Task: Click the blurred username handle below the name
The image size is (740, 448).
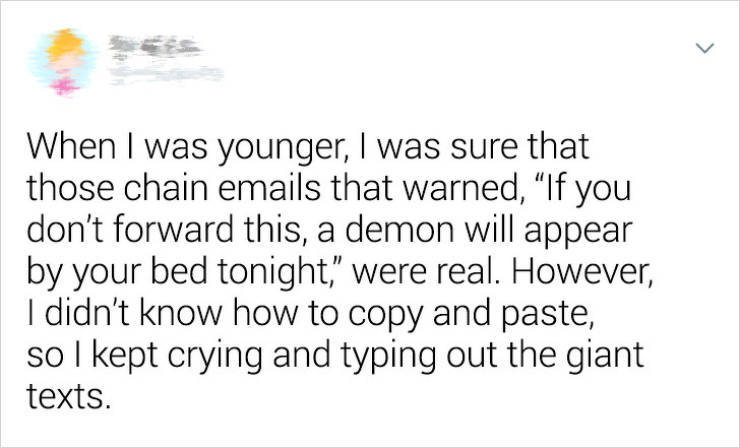Action: coord(164,72)
